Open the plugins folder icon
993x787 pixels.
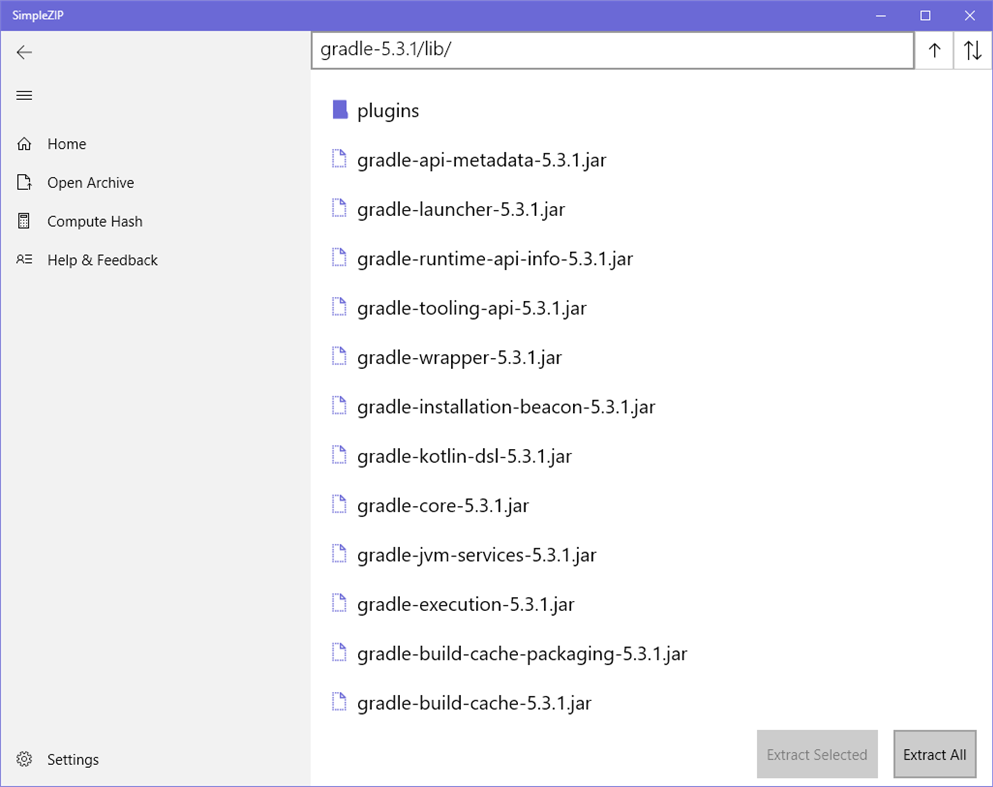(338, 110)
